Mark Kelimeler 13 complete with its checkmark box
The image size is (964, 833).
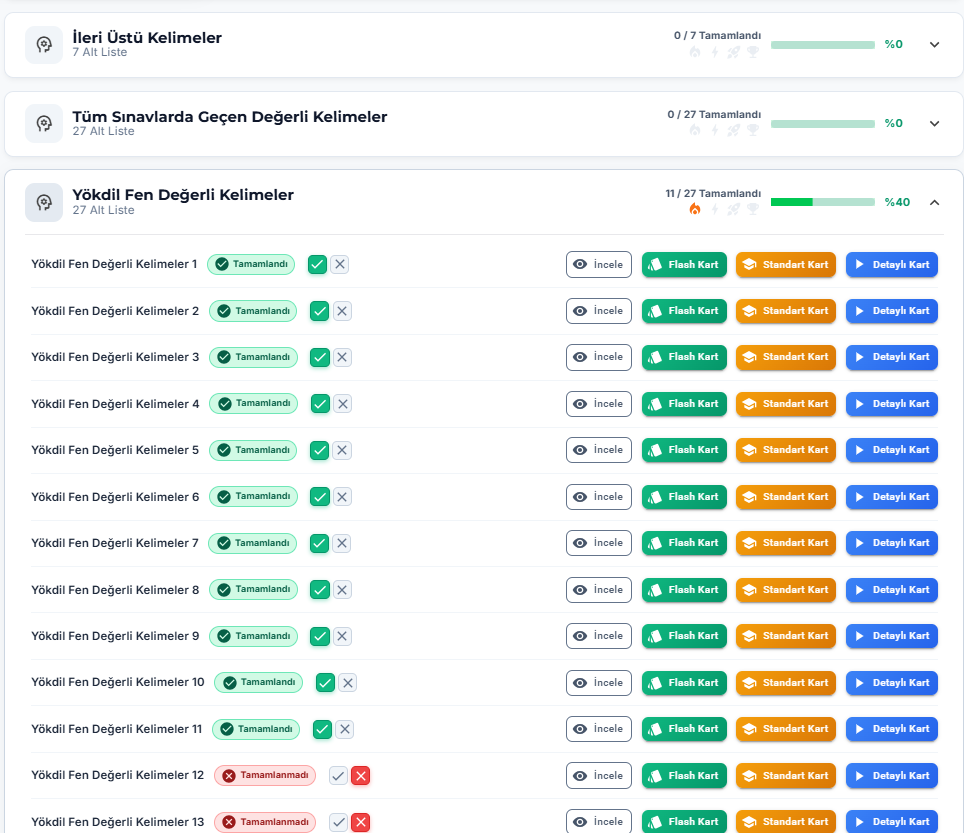338,822
